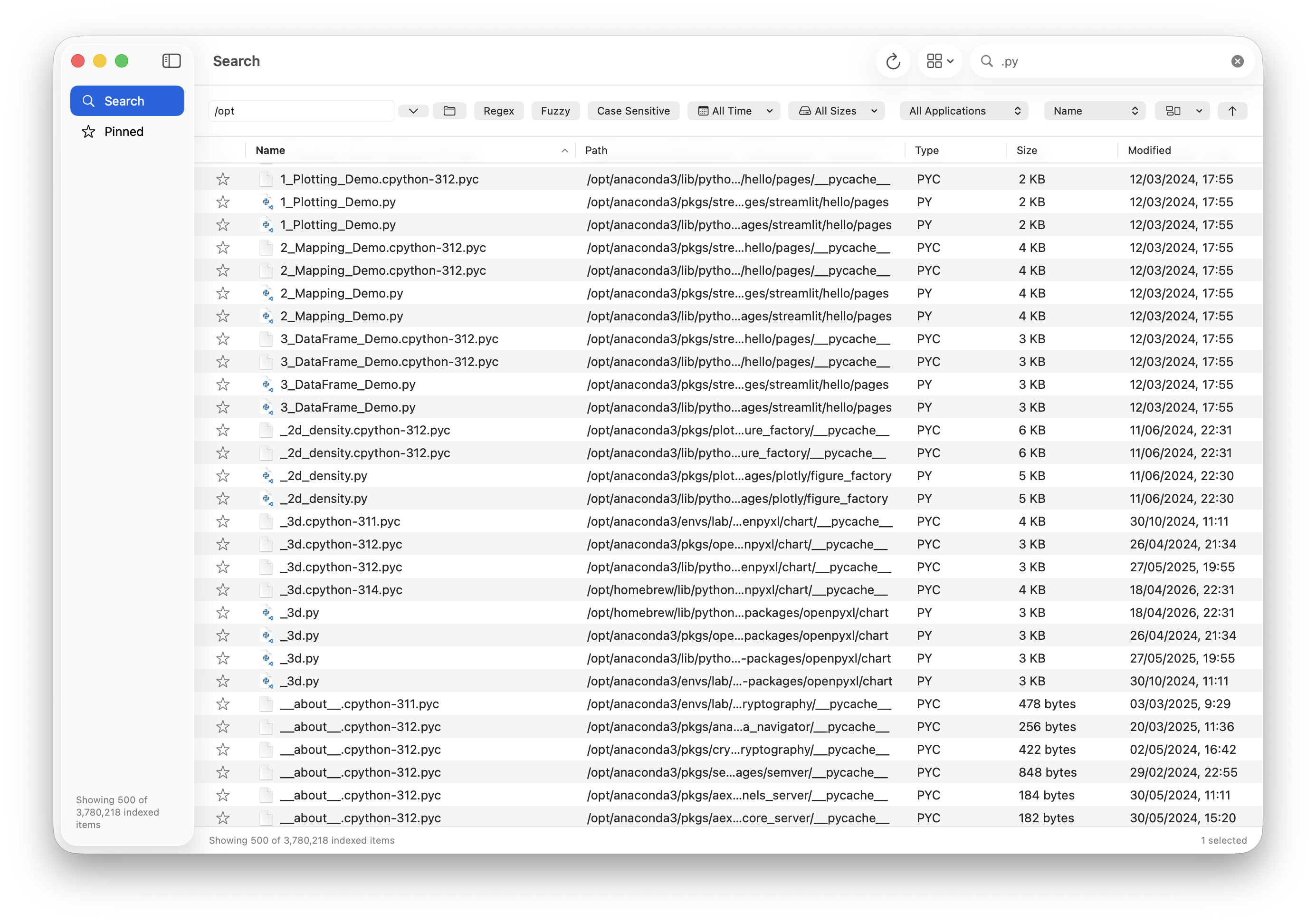Expand the path history chevron
Screen dimensions: 1316x924
413,111
